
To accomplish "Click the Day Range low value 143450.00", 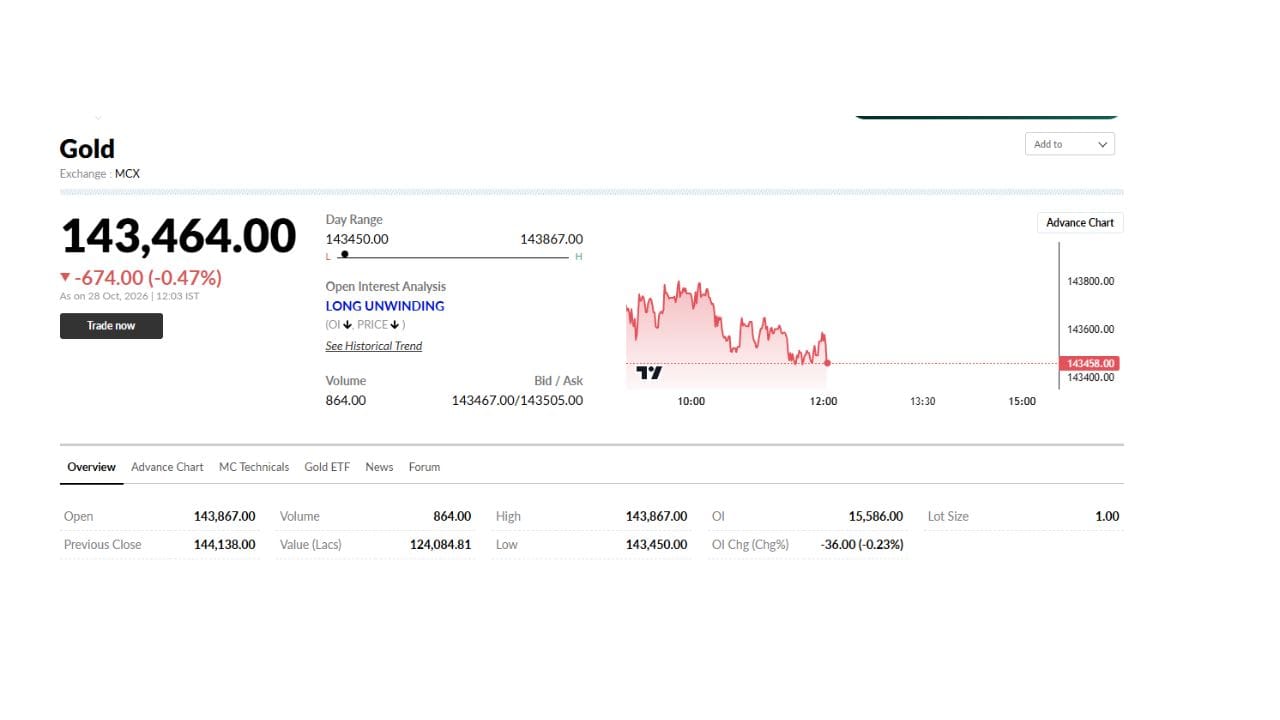I will [x=357, y=239].
